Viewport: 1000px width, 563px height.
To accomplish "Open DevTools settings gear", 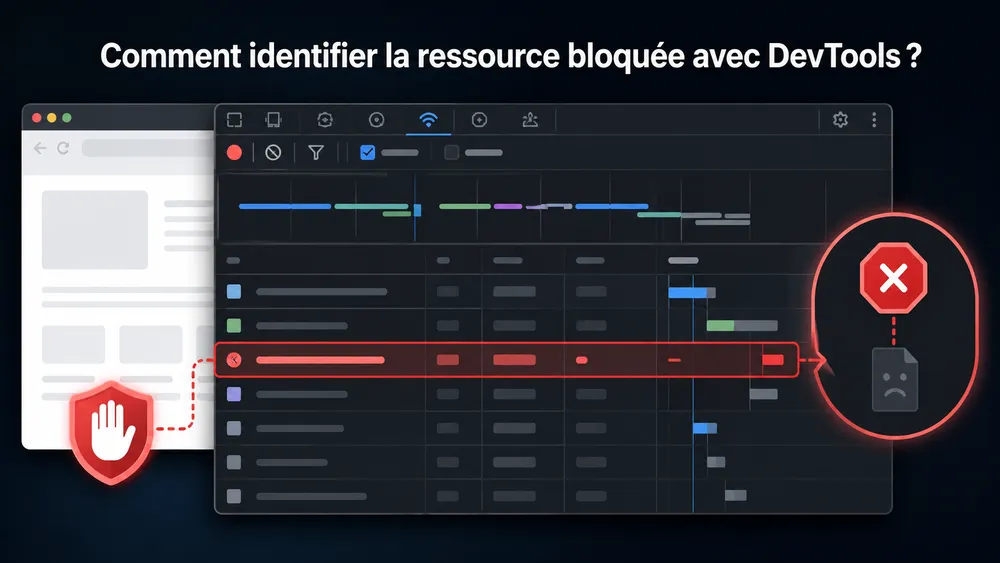I will coord(840,120).
